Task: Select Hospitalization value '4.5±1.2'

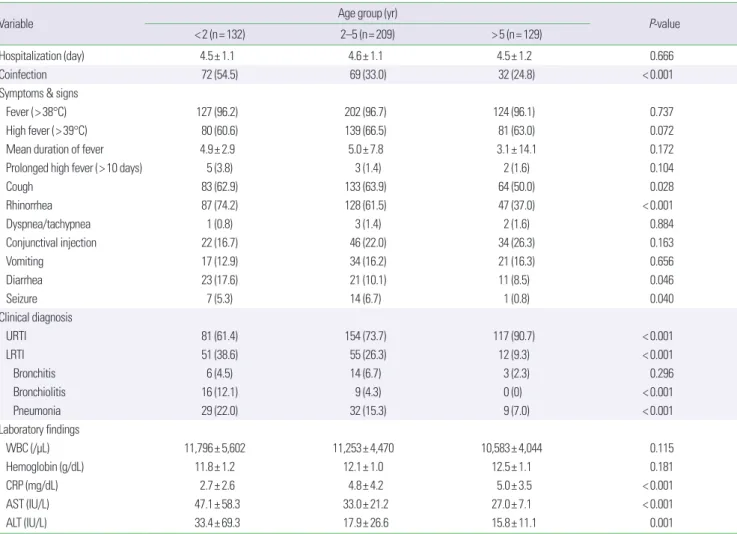Action: coord(514,56)
